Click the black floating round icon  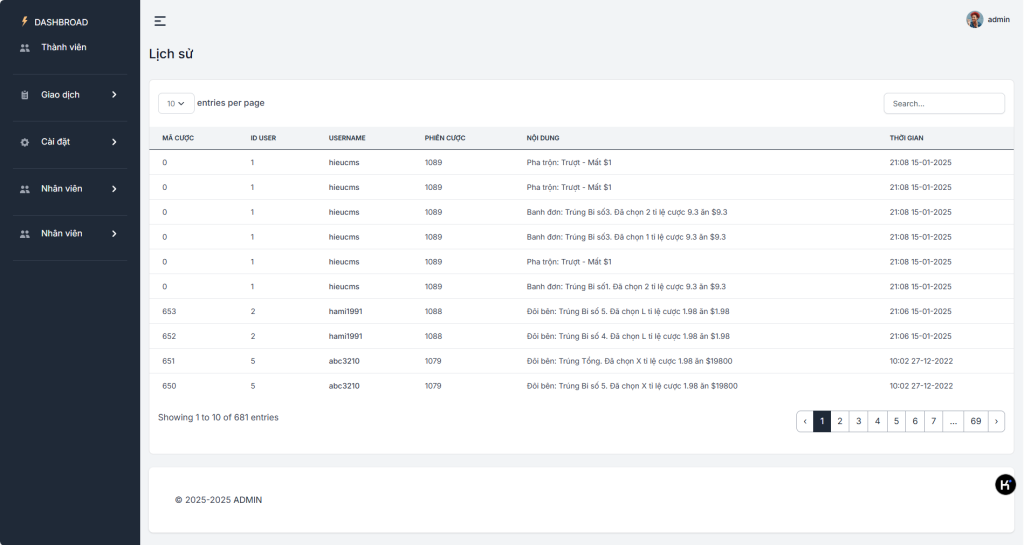1005,485
